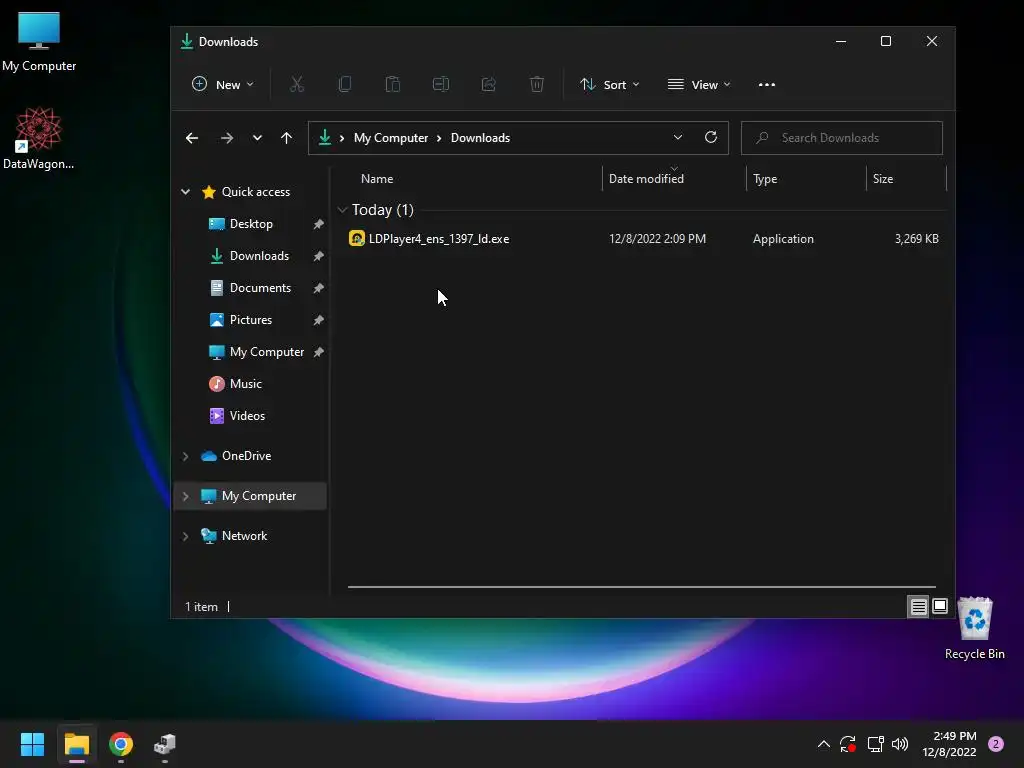The height and width of the screenshot is (768, 1024).
Task: Click the Paste clipboard icon
Action: [x=392, y=84]
